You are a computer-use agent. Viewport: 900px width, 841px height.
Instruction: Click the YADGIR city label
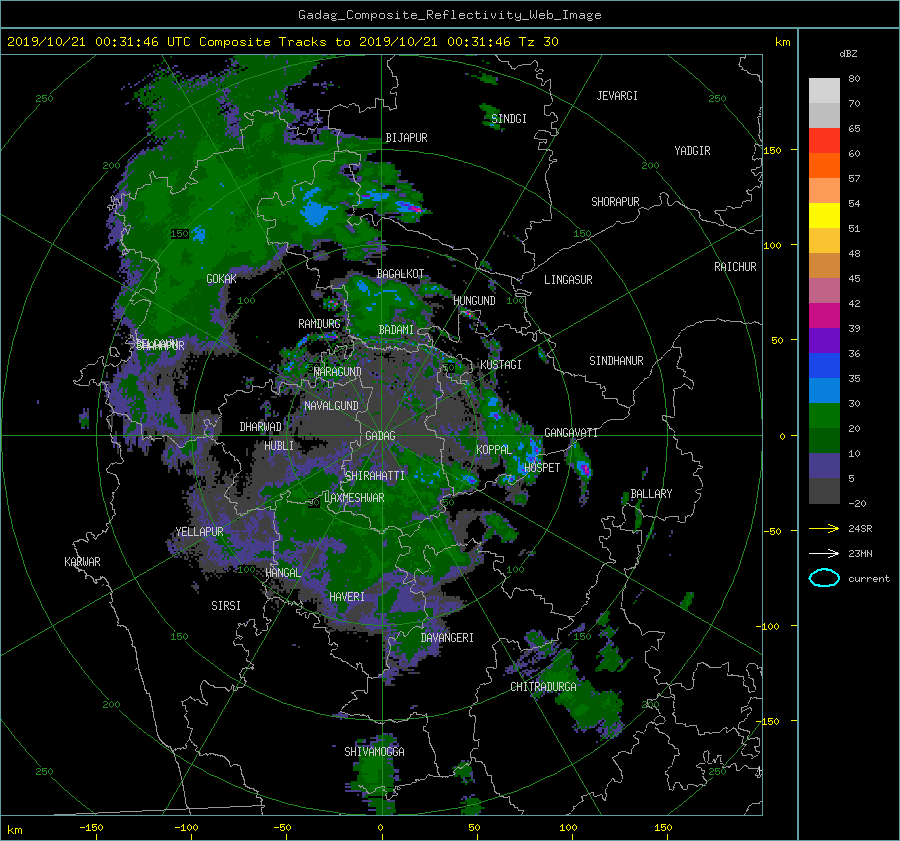(x=692, y=151)
